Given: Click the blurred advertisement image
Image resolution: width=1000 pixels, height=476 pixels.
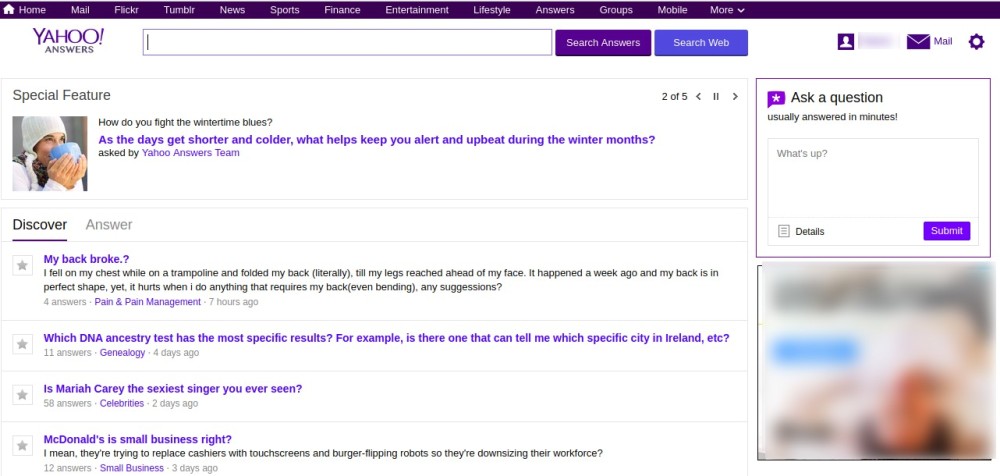Looking at the screenshot, I should (876, 361).
